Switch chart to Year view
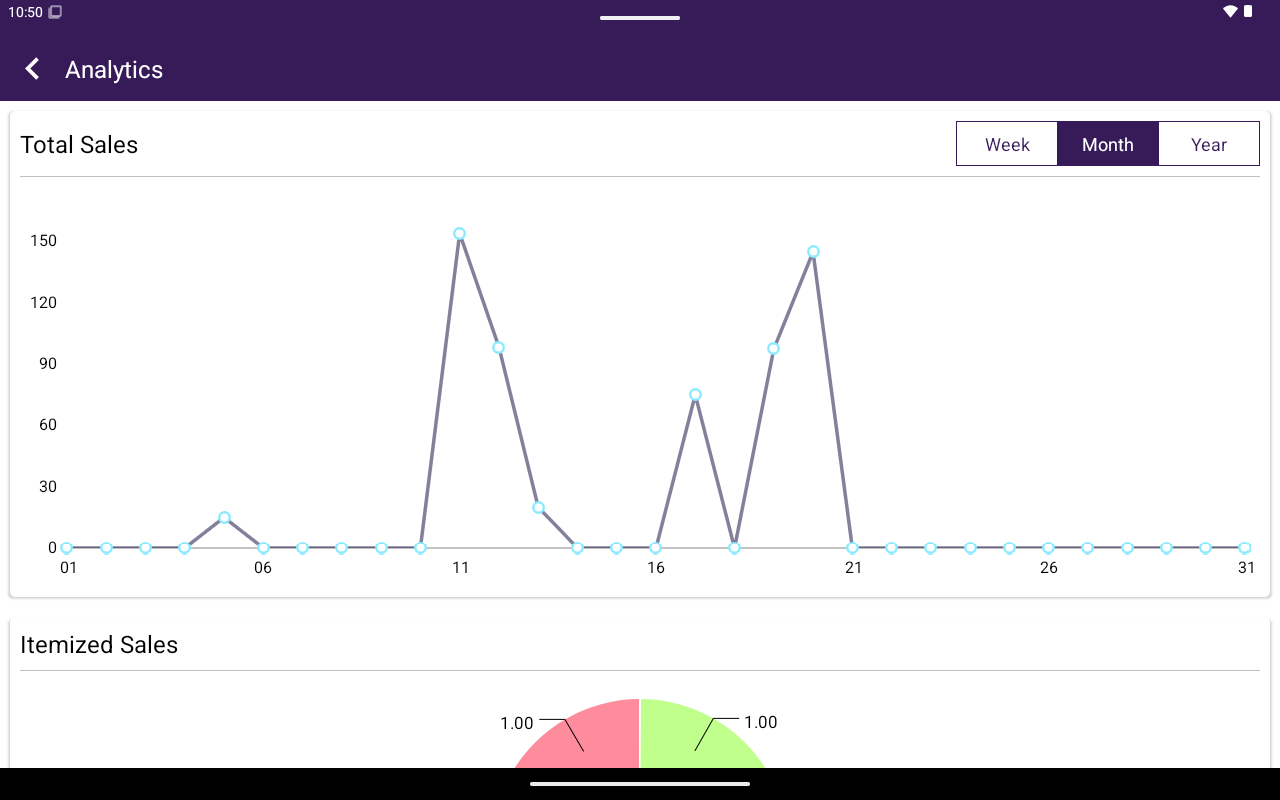This screenshot has height=800, width=1280. coord(1208,144)
